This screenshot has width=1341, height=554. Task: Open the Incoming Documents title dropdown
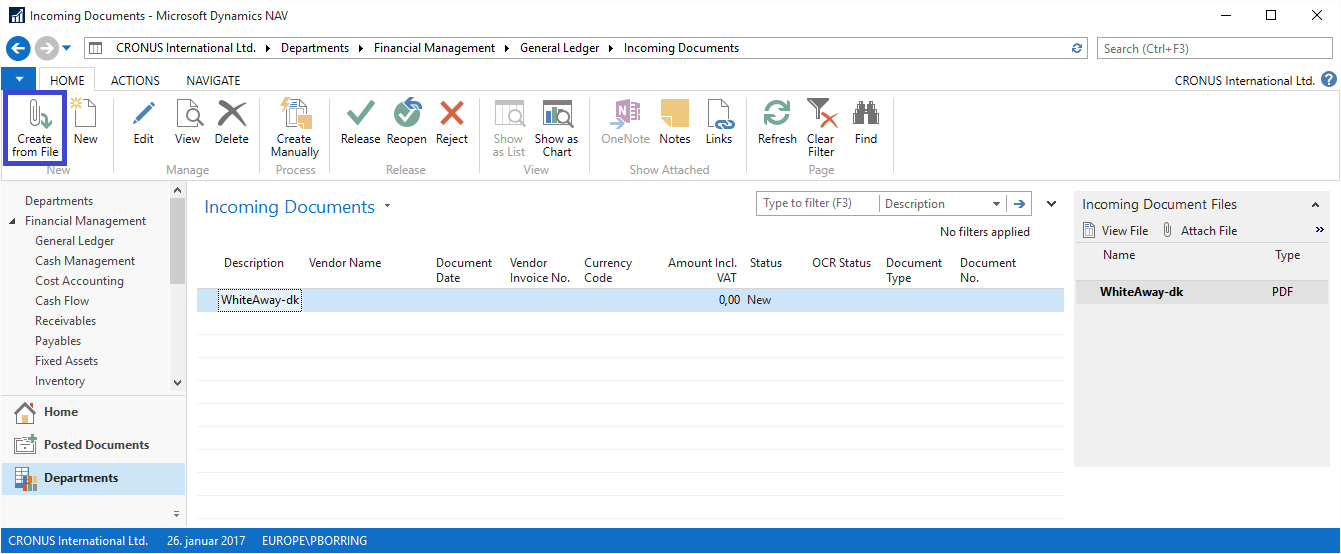coord(388,207)
